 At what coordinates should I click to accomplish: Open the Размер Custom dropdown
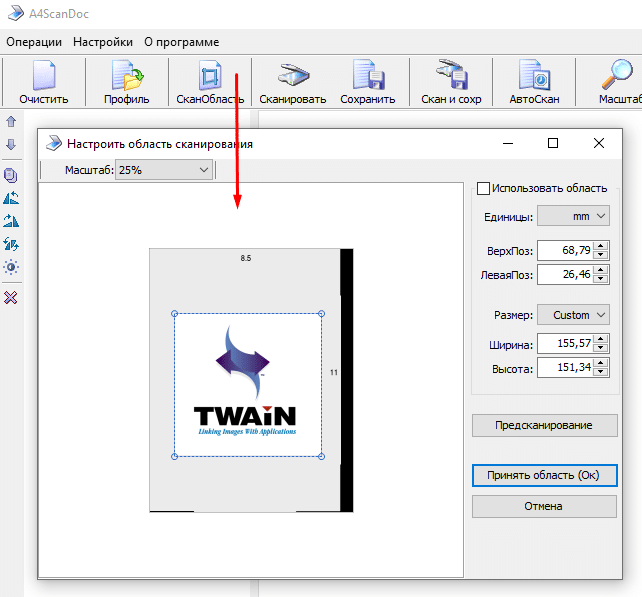pos(573,314)
